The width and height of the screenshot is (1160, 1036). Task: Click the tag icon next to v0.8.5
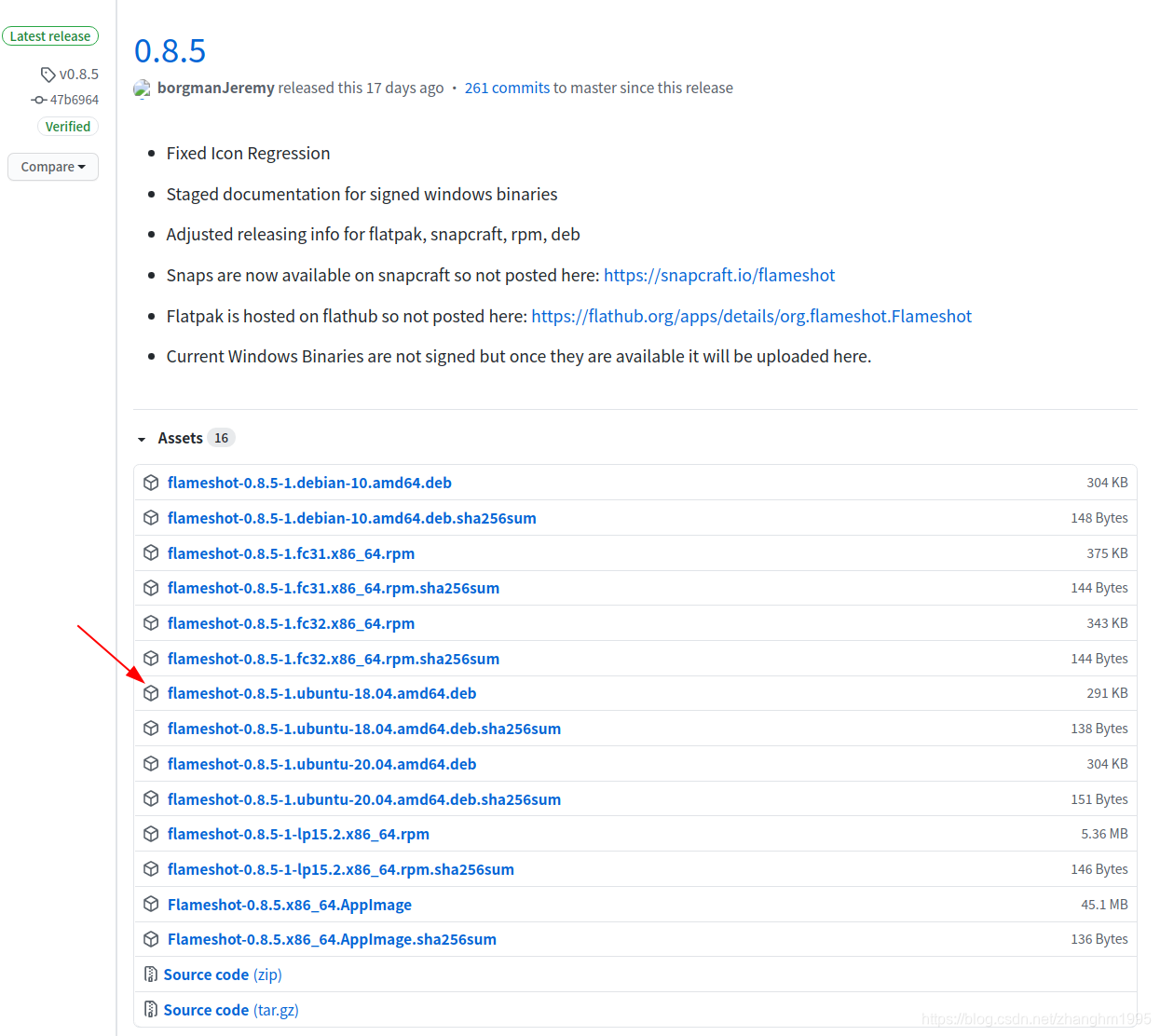coord(48,75)
